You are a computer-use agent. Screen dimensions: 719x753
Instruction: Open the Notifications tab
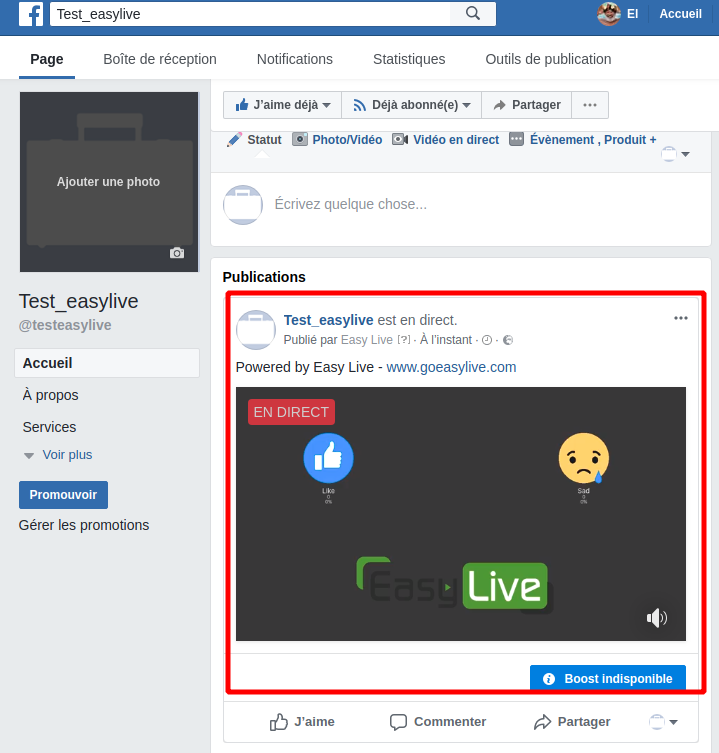(x=294, y=59)
